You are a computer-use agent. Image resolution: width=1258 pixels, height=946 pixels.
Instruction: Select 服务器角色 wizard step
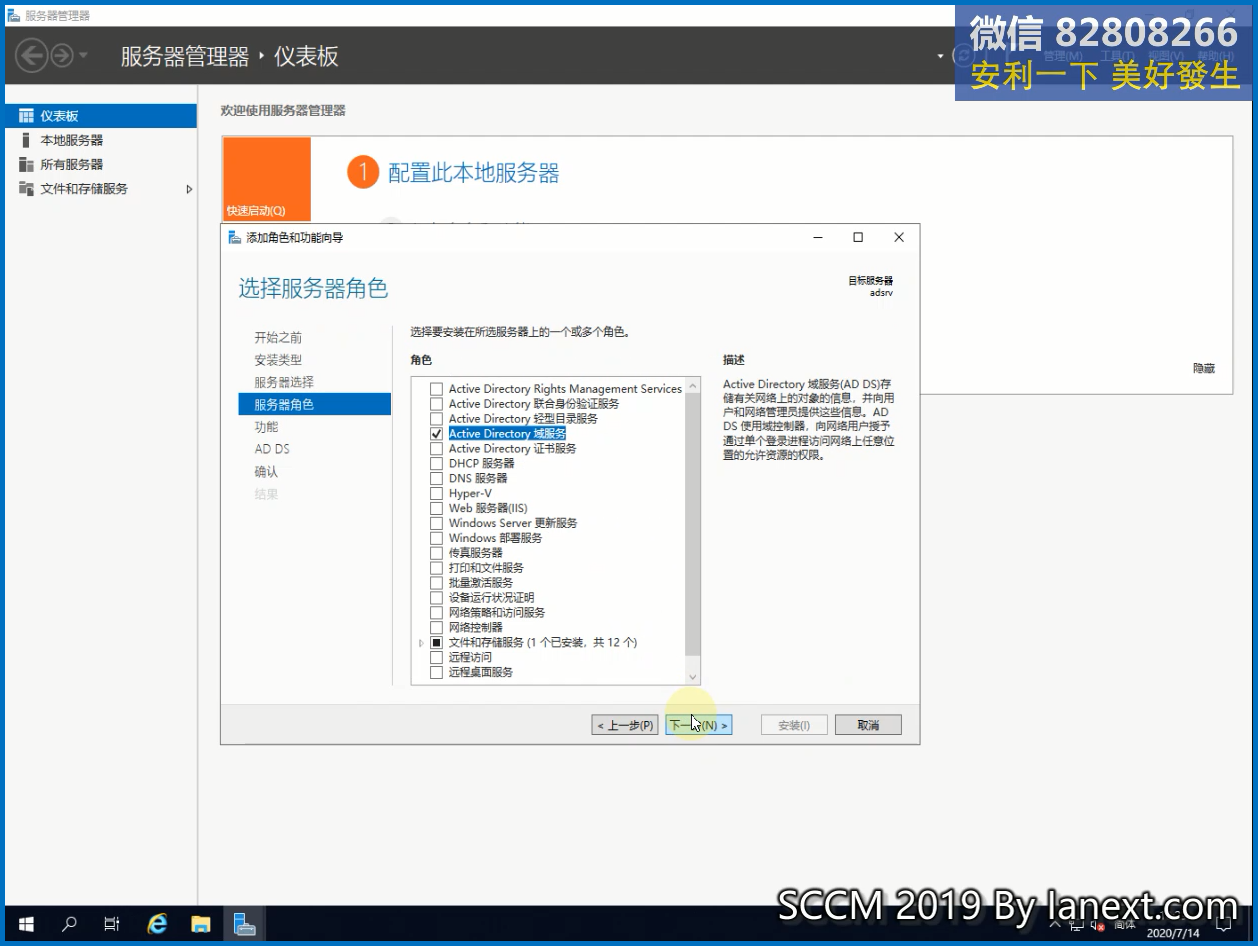pos(314,404)
